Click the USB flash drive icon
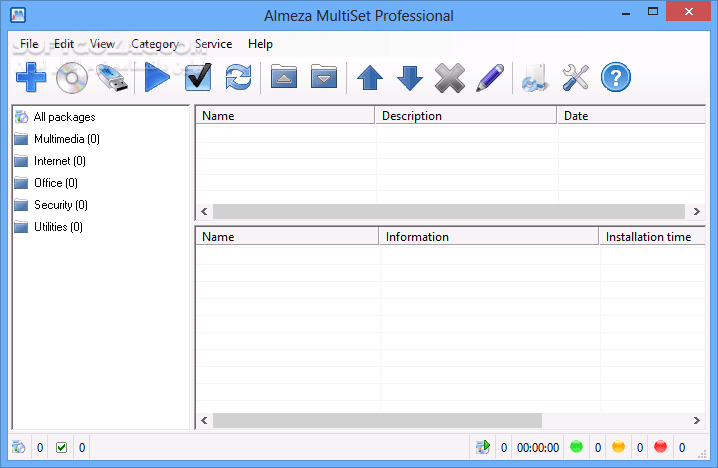This screenshot has height=468, width=718. pyautogui.click(x=112, y=77)
